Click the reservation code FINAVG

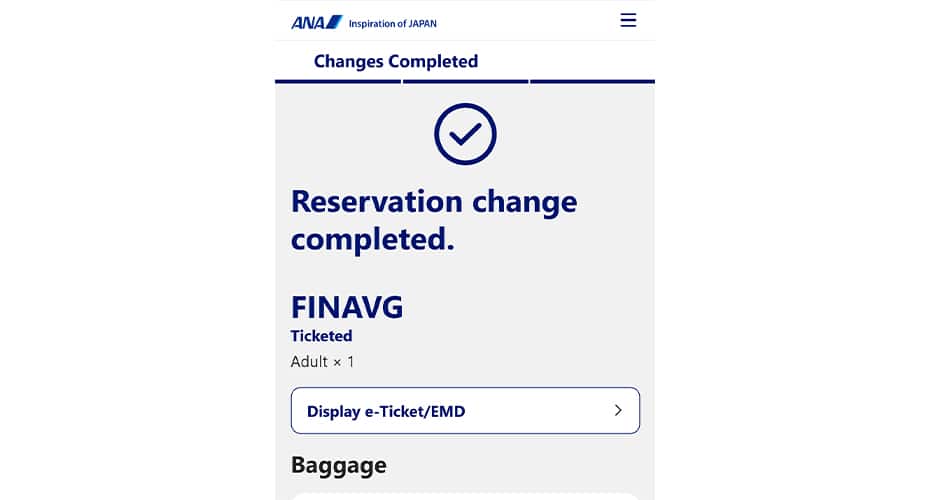pyautogui.click(x=346, y=306)
